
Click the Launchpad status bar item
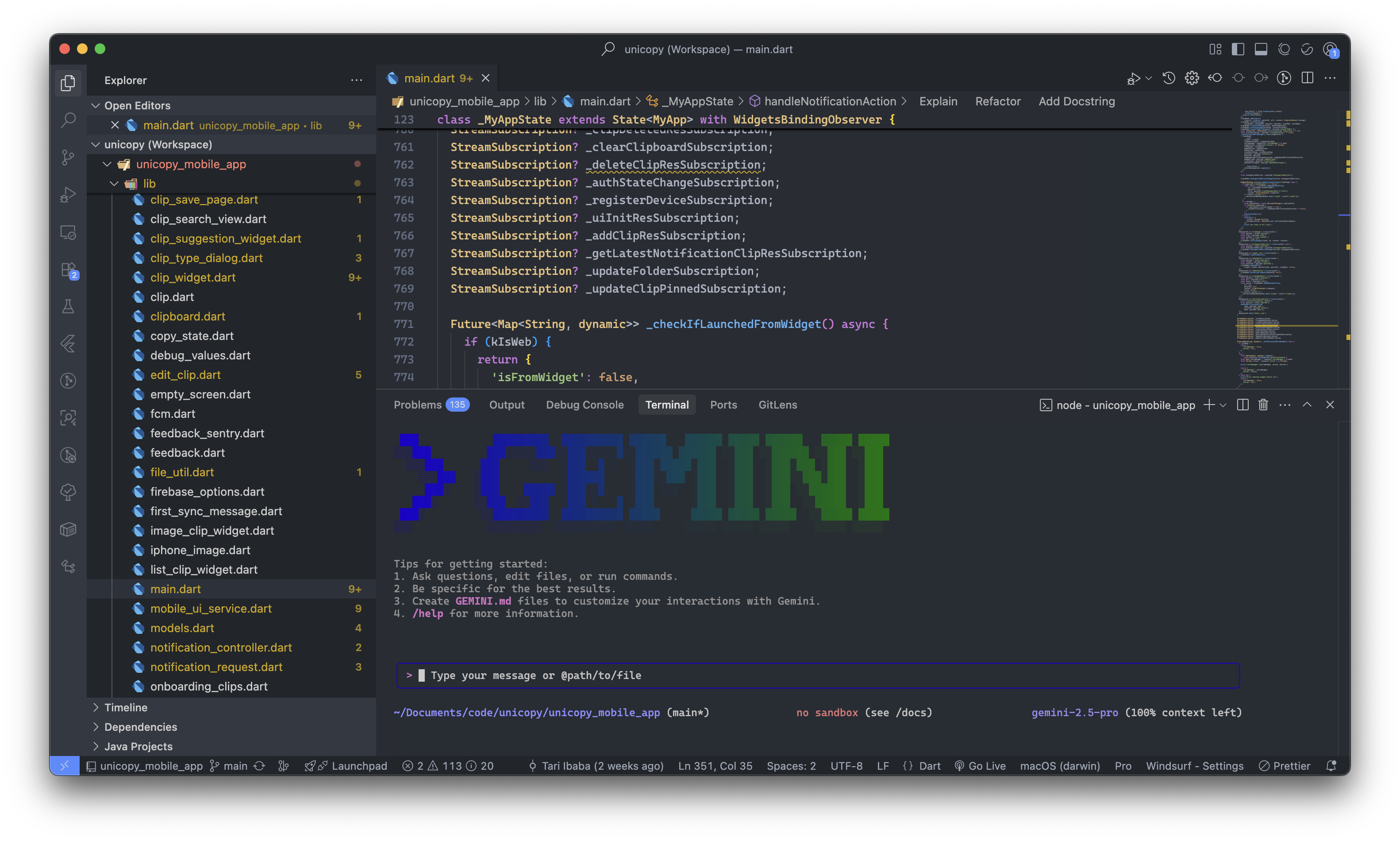tap(346, 766)
